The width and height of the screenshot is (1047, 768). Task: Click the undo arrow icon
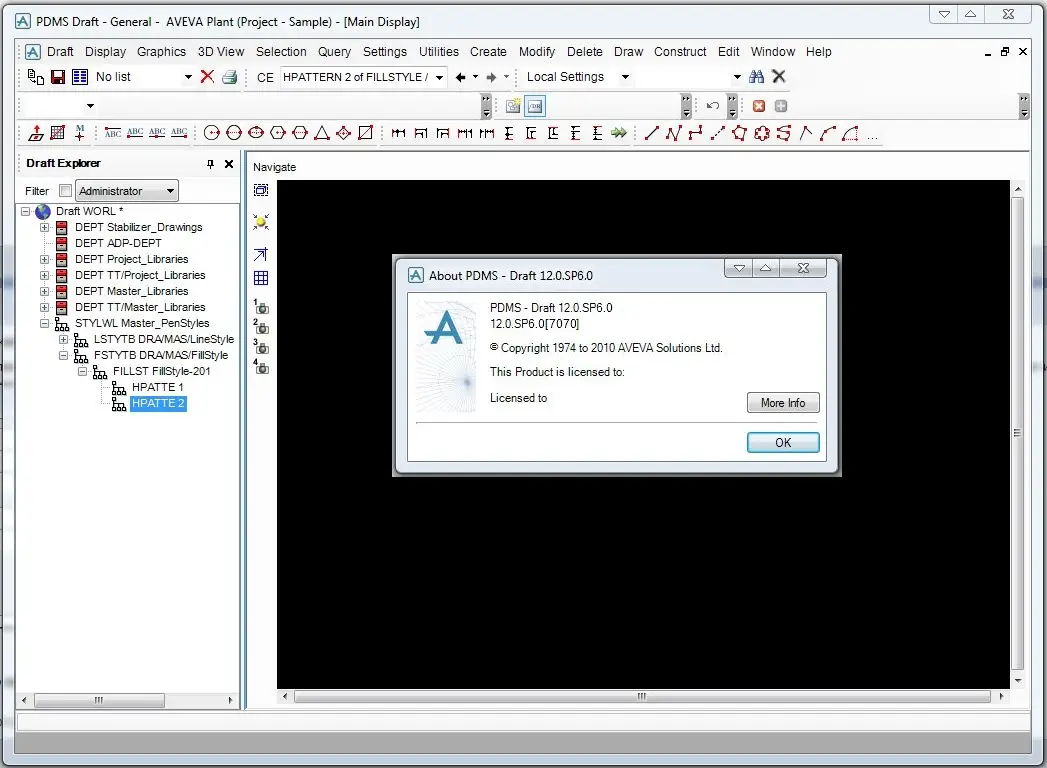click(712, 106)
